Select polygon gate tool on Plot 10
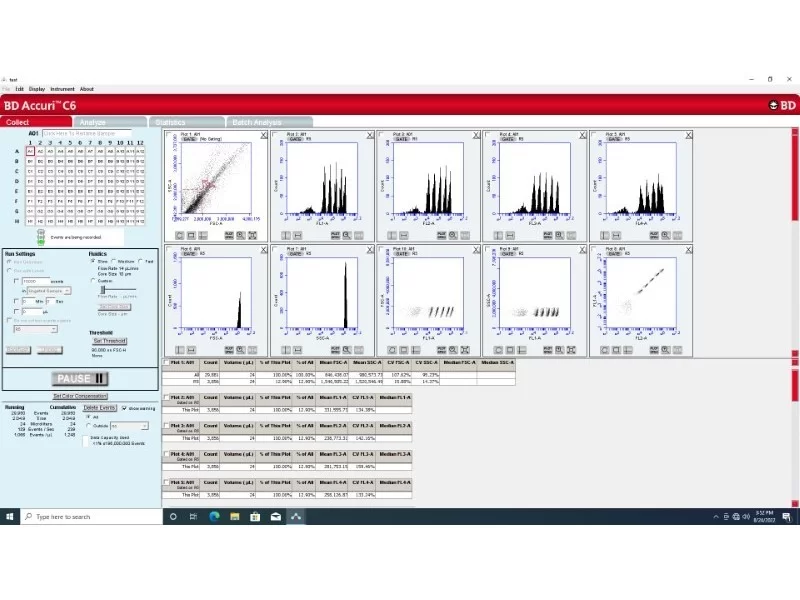Viewport: 800px width, 600px height. point(392,350)
